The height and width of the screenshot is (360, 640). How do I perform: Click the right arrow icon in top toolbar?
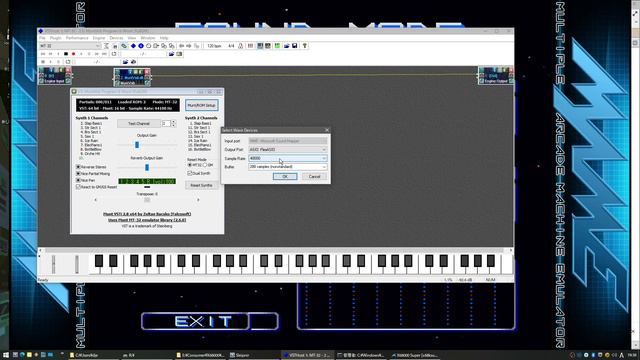tap(189, 46)
